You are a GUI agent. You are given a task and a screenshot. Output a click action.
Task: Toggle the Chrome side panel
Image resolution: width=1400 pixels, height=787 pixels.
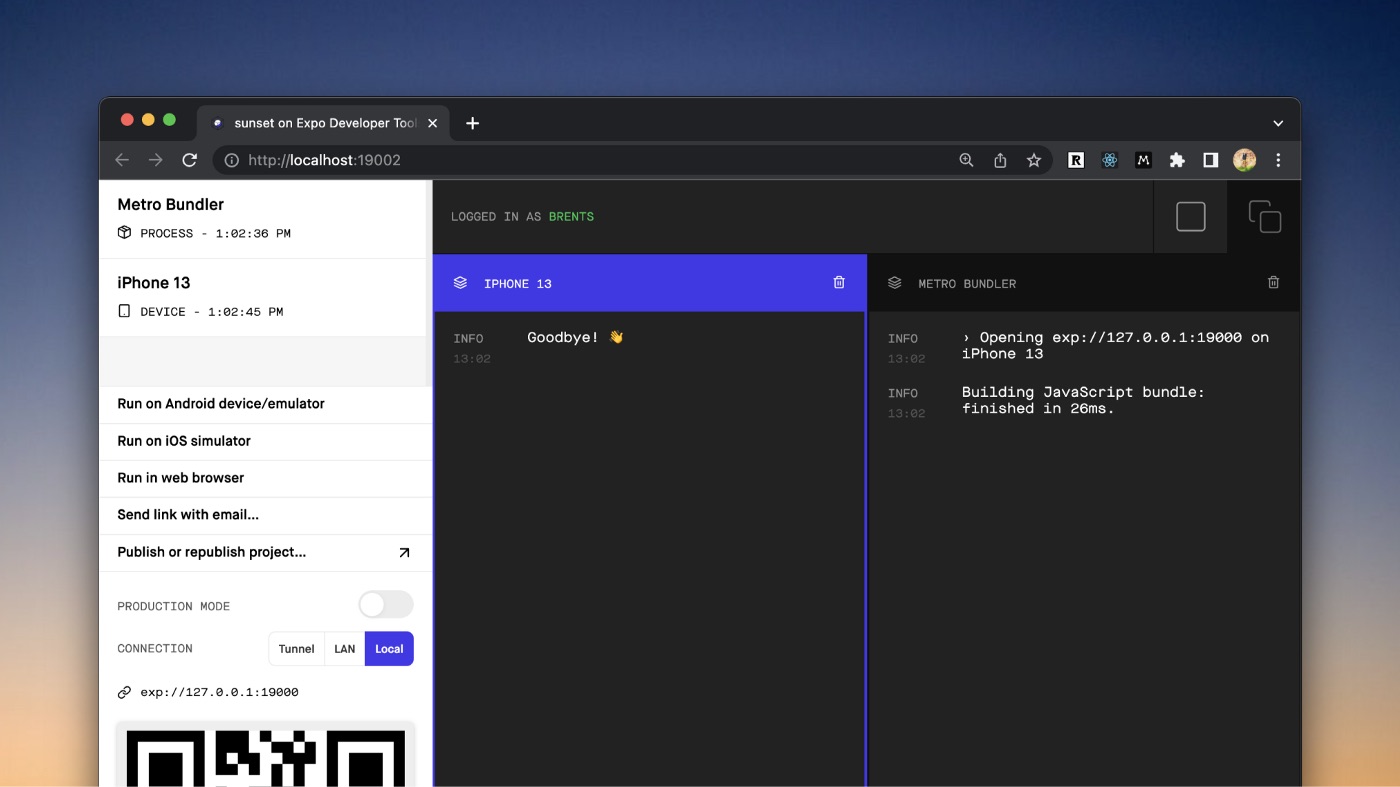[x=1210, y=160]
